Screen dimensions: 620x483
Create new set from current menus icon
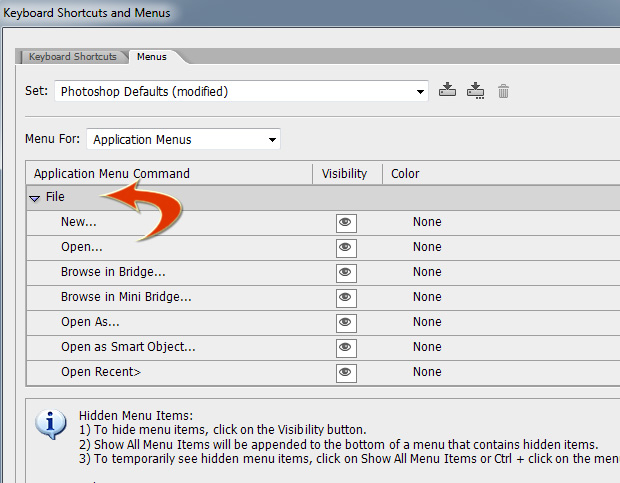475,90
